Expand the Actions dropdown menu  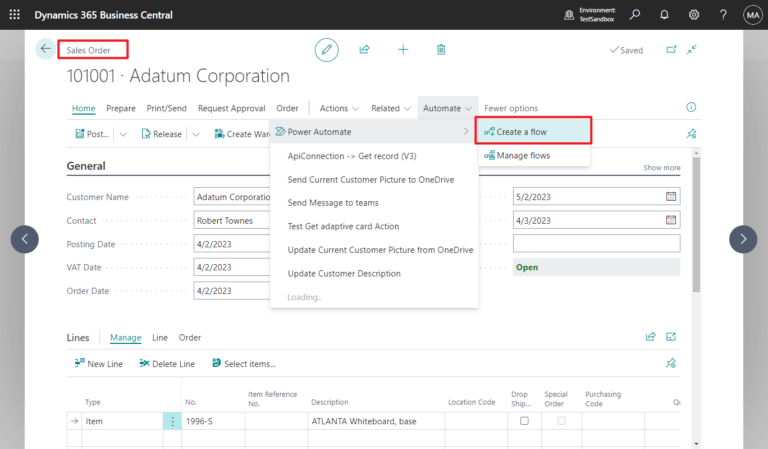point(339,108)
